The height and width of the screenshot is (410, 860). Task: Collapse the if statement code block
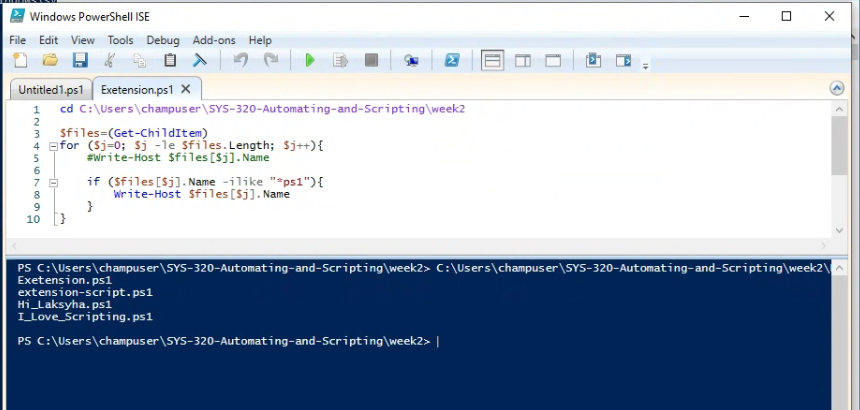(53, 182)
